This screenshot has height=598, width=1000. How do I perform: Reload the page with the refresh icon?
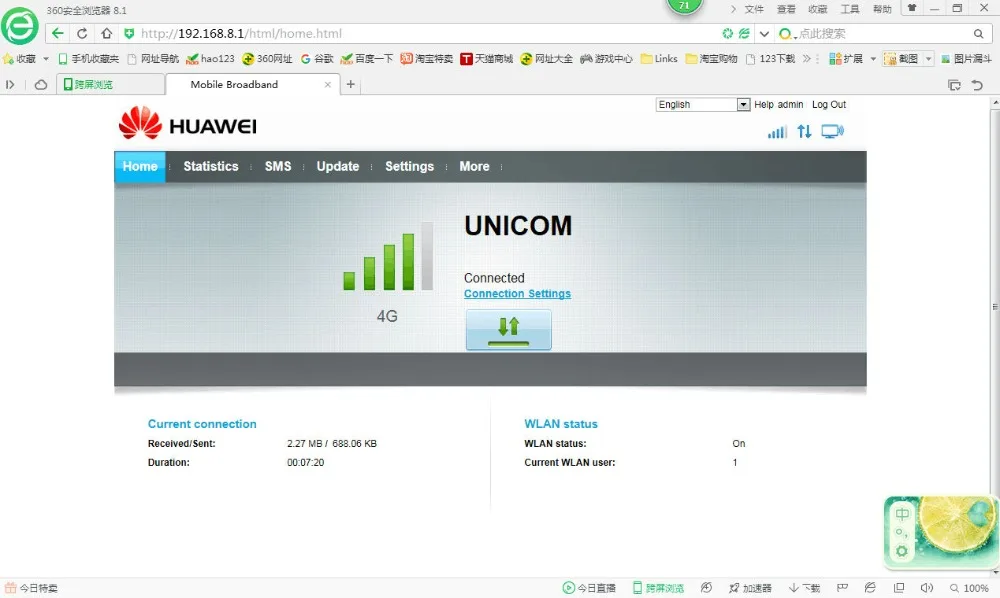(x=82, y=33)
